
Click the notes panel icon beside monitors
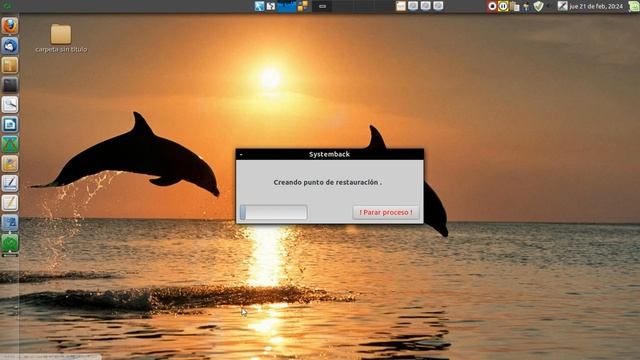click(x=401, y=6)
